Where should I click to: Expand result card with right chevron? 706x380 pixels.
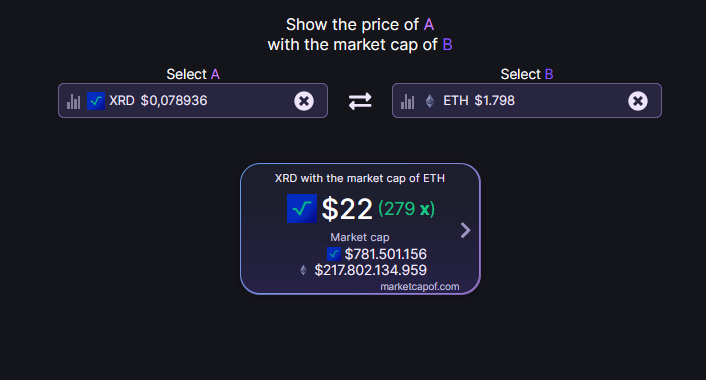coord(466,230)
